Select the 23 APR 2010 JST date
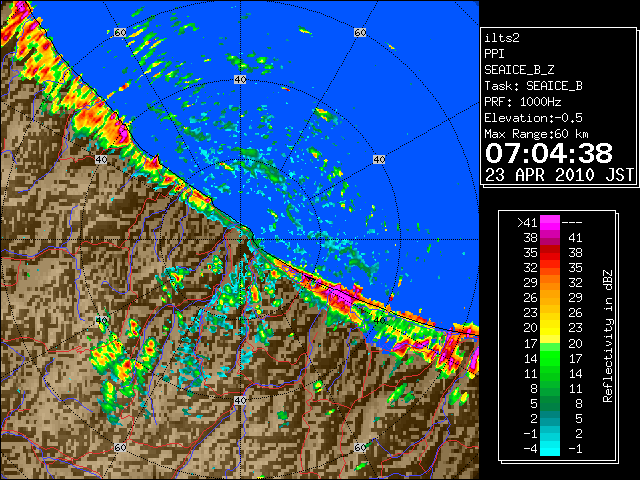Screen dimensions: 640x480 tap(559, 175)
